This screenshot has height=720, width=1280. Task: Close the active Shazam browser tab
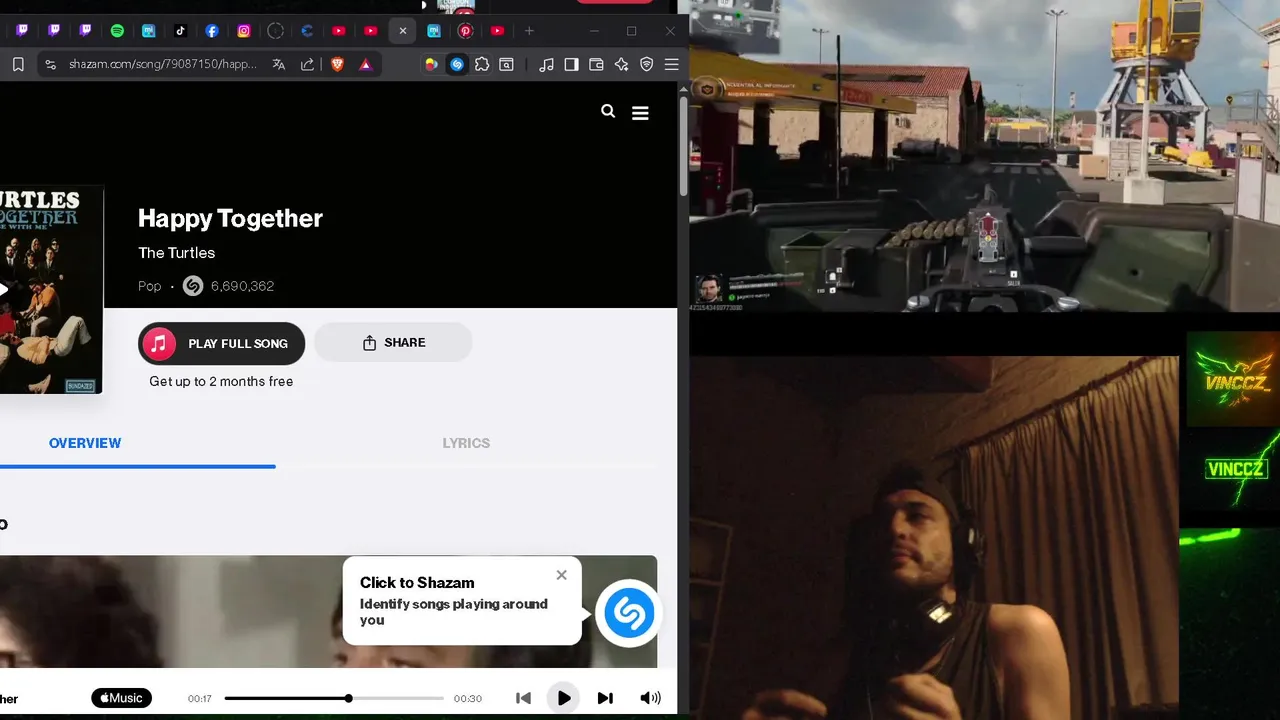click(x=403, y=31)
